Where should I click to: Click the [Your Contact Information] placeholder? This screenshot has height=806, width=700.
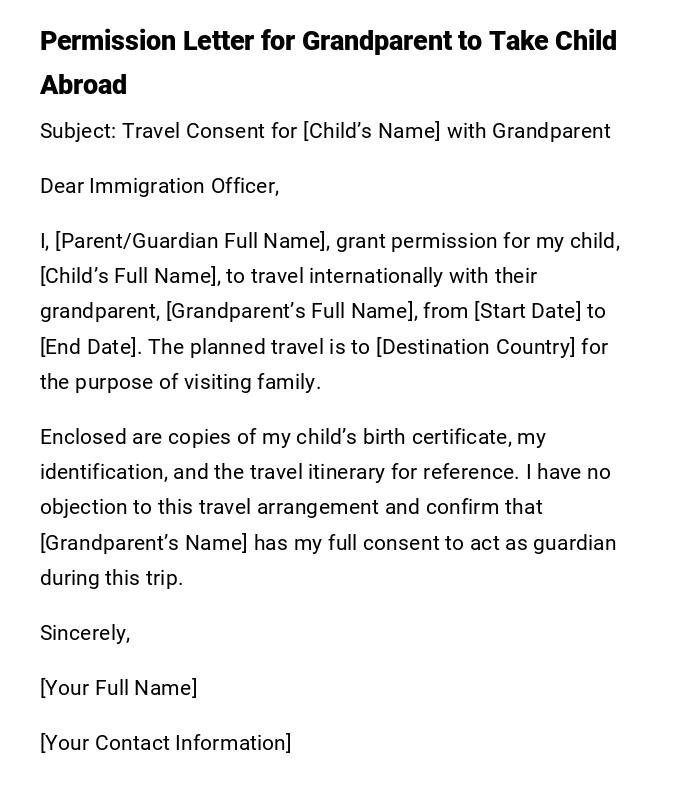pos(165,743)
